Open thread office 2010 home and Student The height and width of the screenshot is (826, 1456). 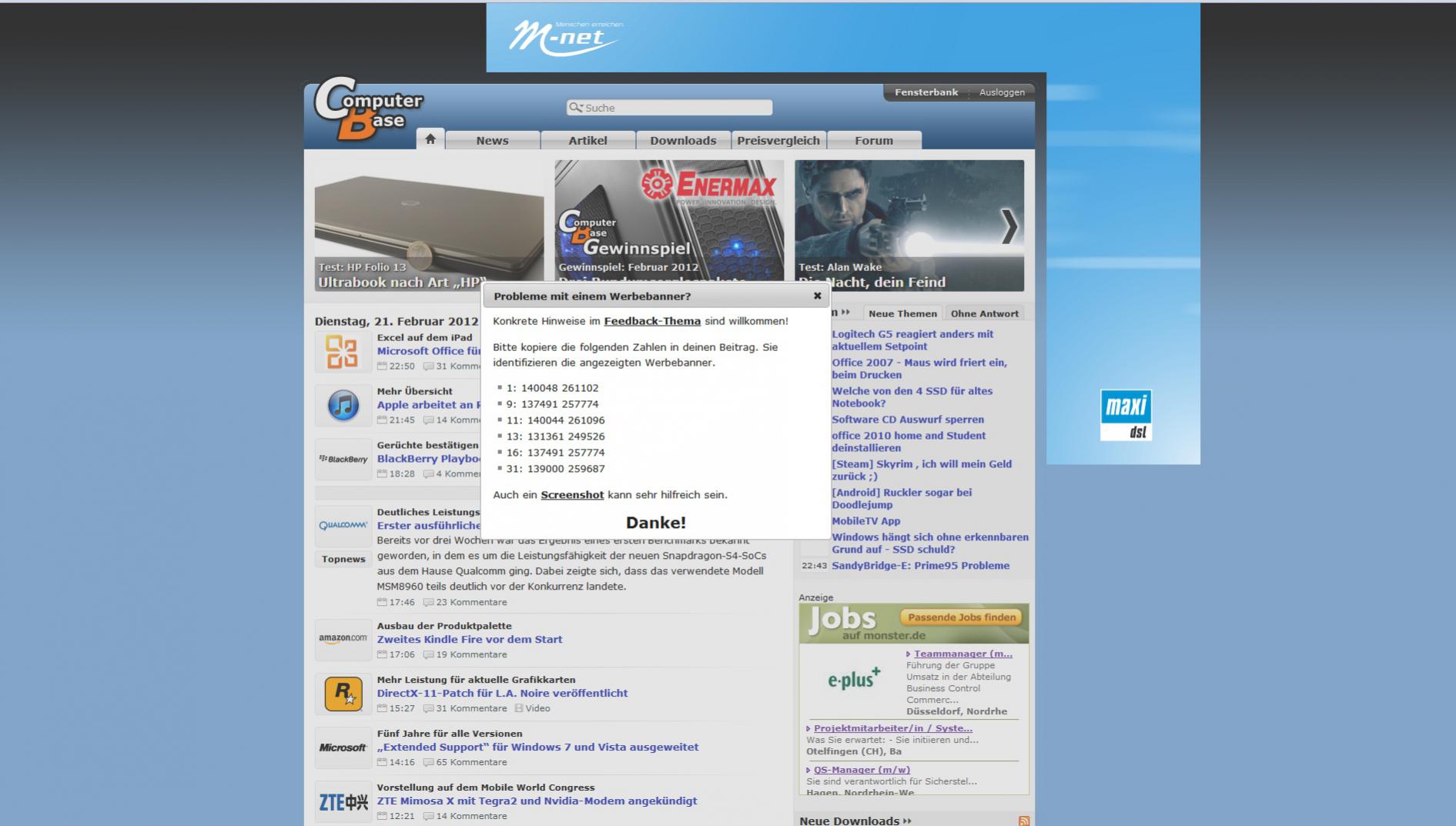[909, 442]
